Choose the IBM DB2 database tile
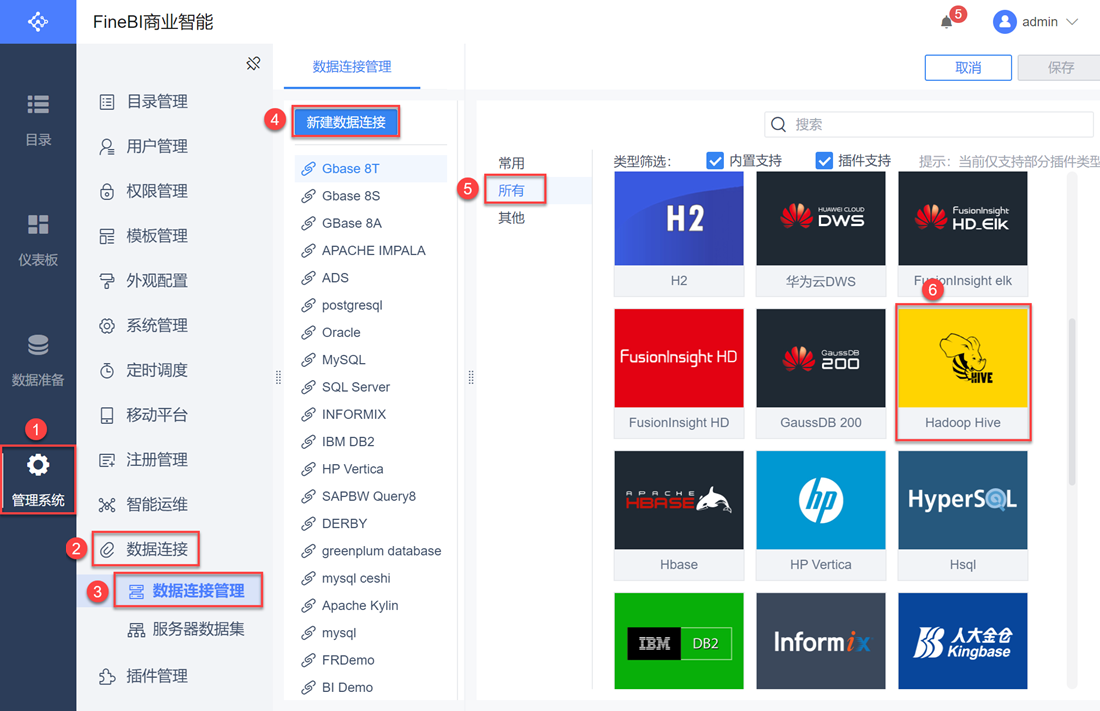This screenshot has width=1100, height=711. click(678, 641)
